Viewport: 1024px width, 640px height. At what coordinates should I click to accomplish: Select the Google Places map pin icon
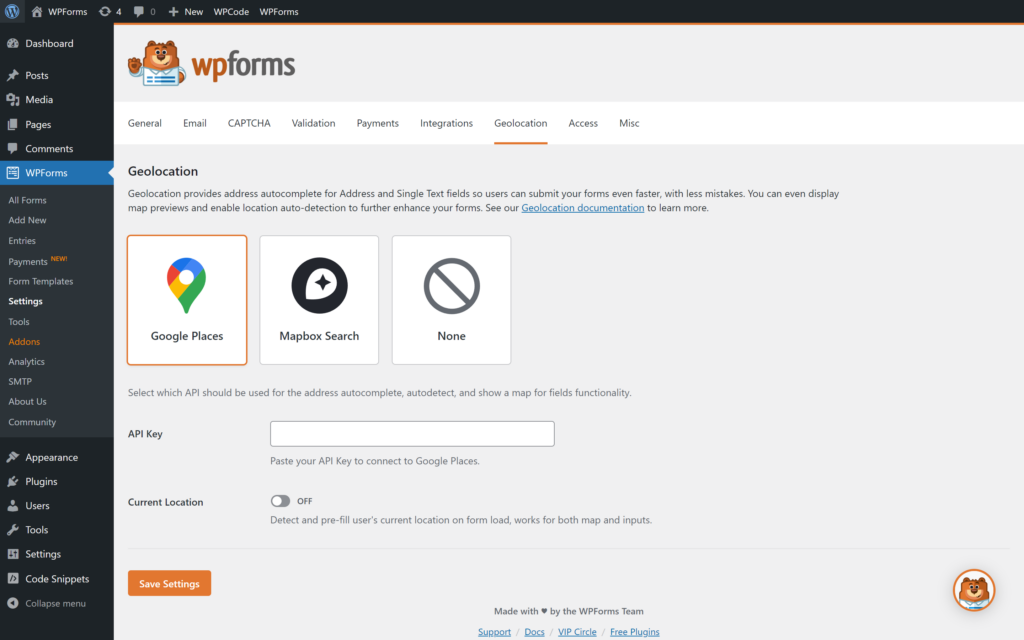tap(186, 284)
